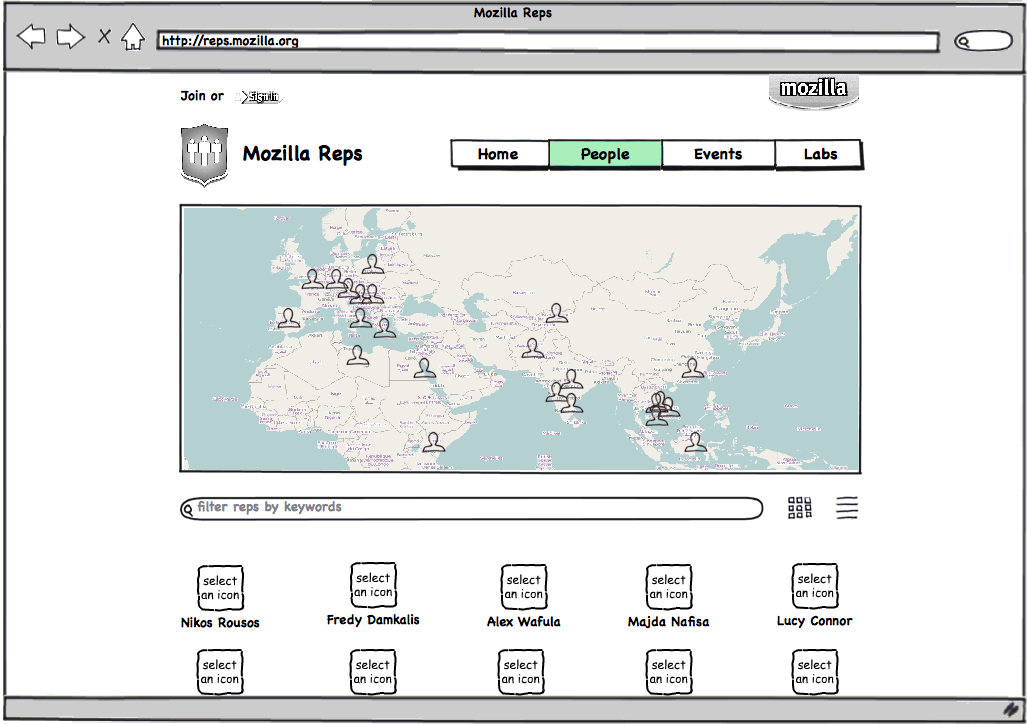Click the Join link
This screenshot has height=724, width=1027.
pos(193,96)
